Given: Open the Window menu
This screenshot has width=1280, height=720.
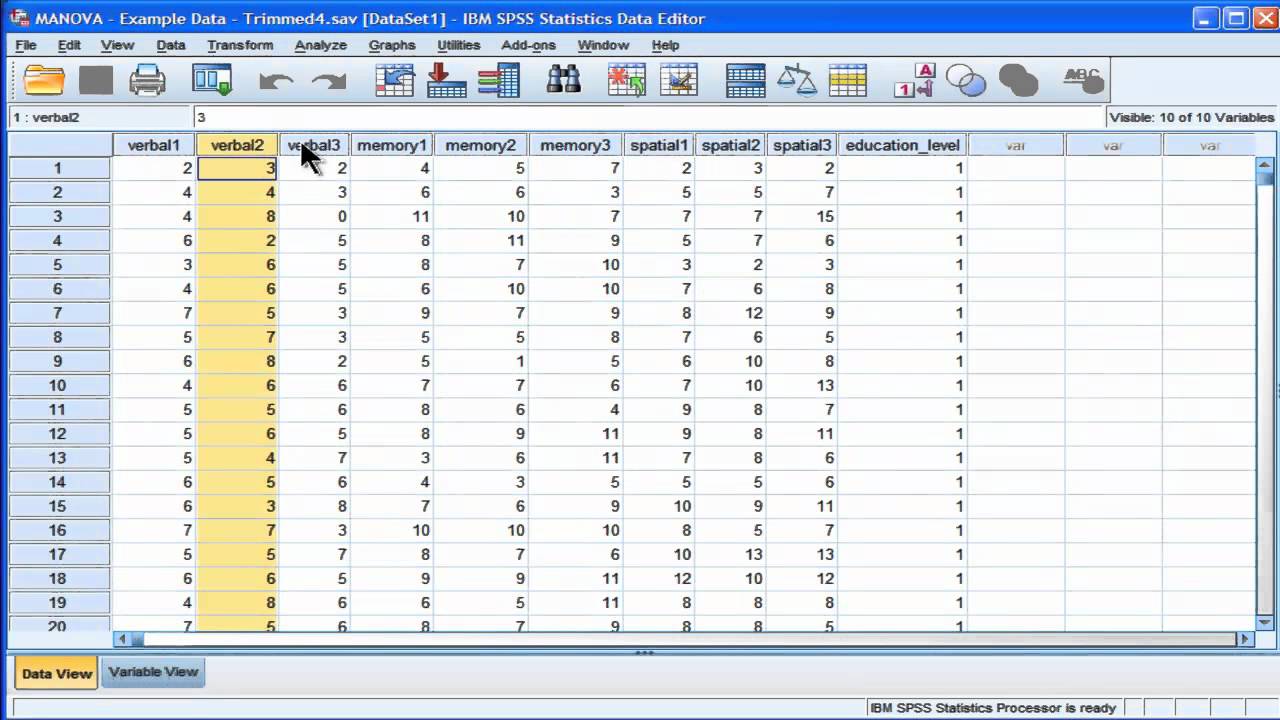Looking at the screenshot, I should point(603,45).
